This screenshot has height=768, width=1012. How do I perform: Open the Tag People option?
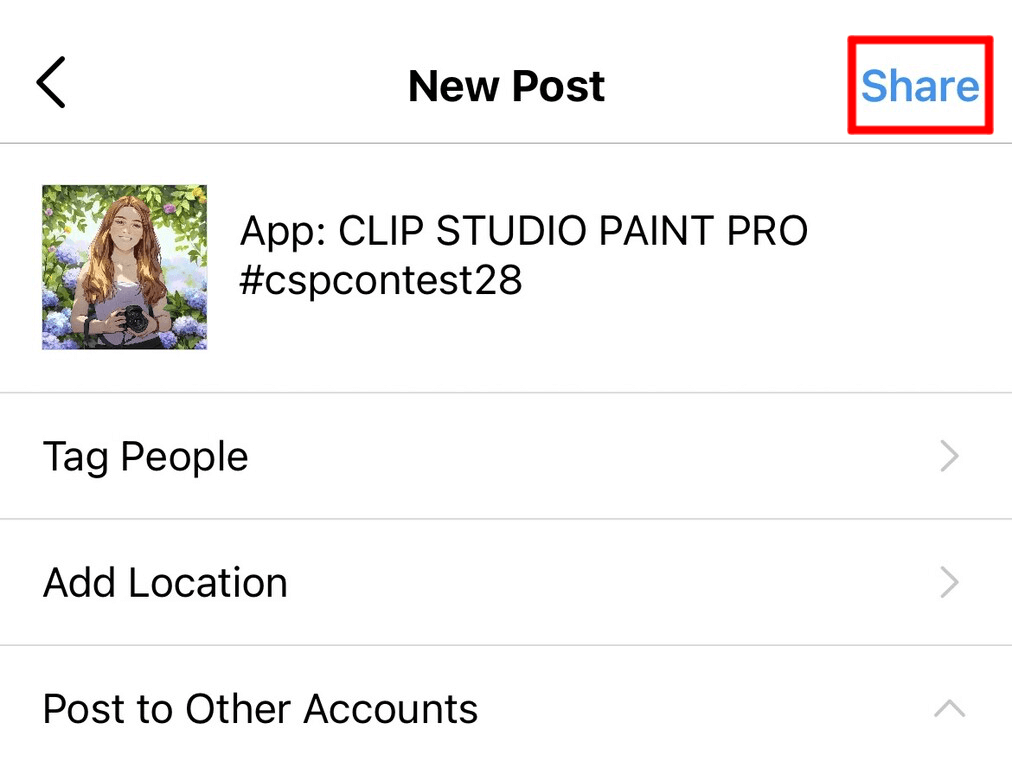click(x=500, y=457)
